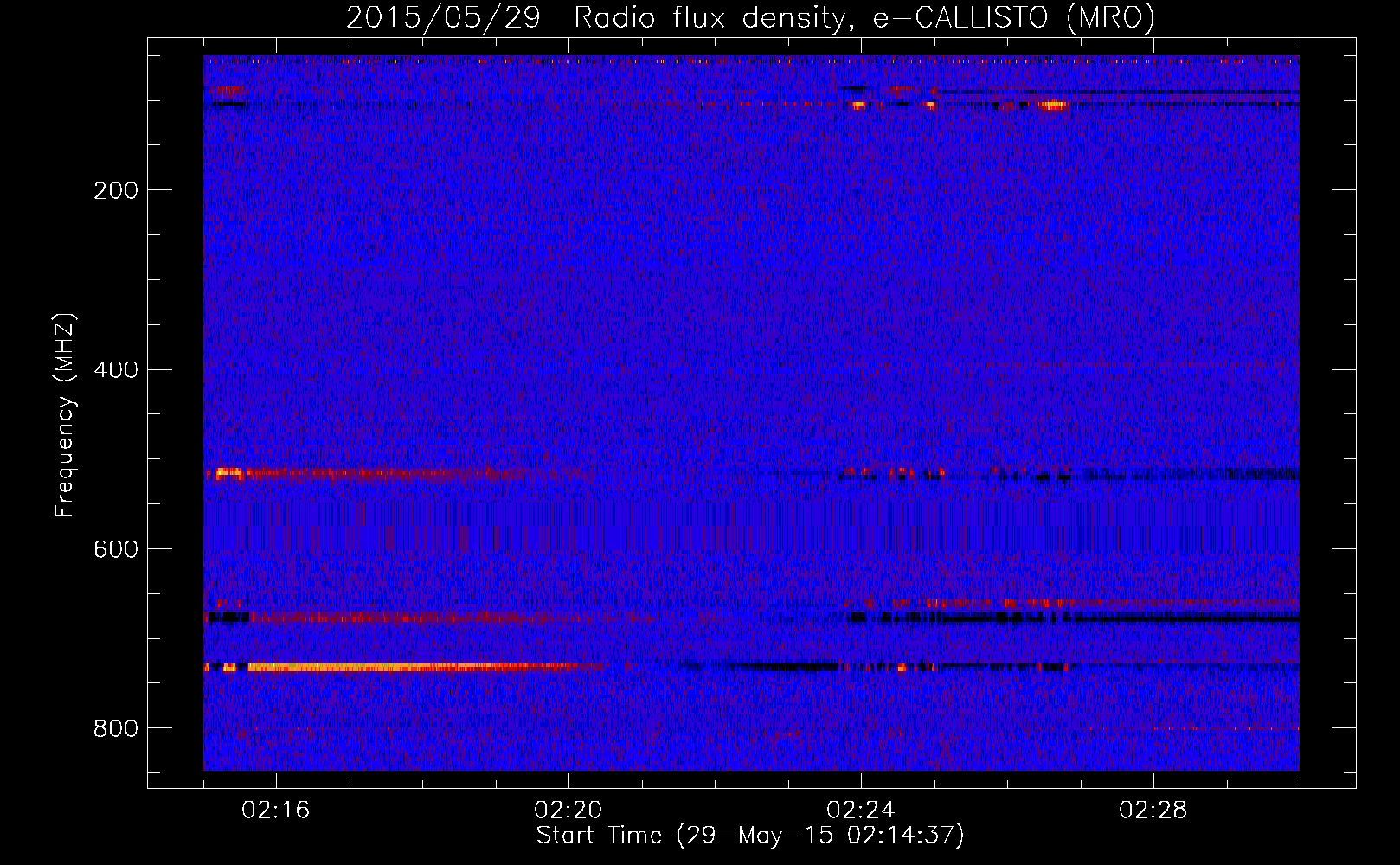Screen dimensions: 1400x865
Task: Click the 02:24 time tick label
Action: (x=861, y=810)
